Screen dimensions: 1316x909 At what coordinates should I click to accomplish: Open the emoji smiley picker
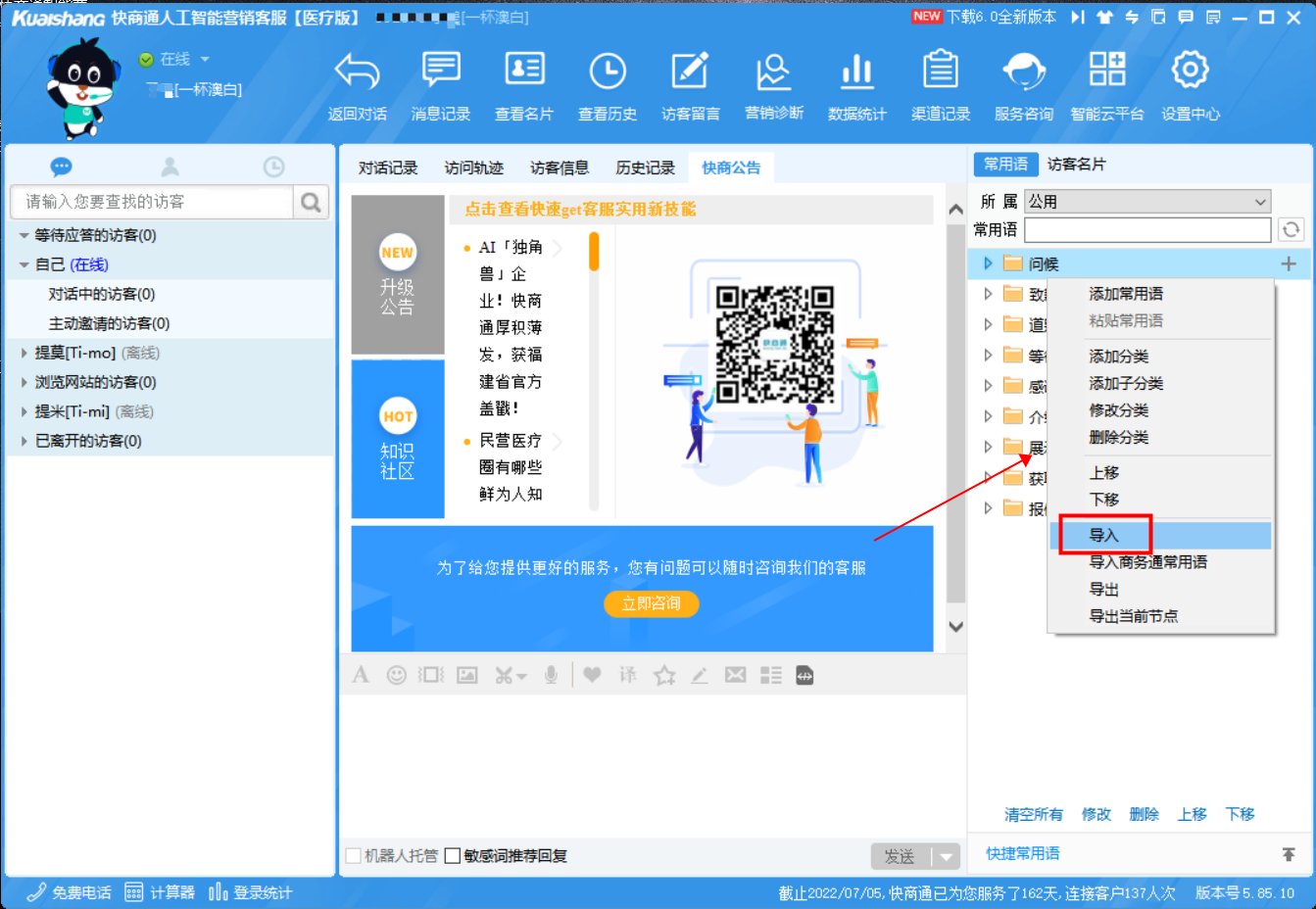click(x=396, y=675)
